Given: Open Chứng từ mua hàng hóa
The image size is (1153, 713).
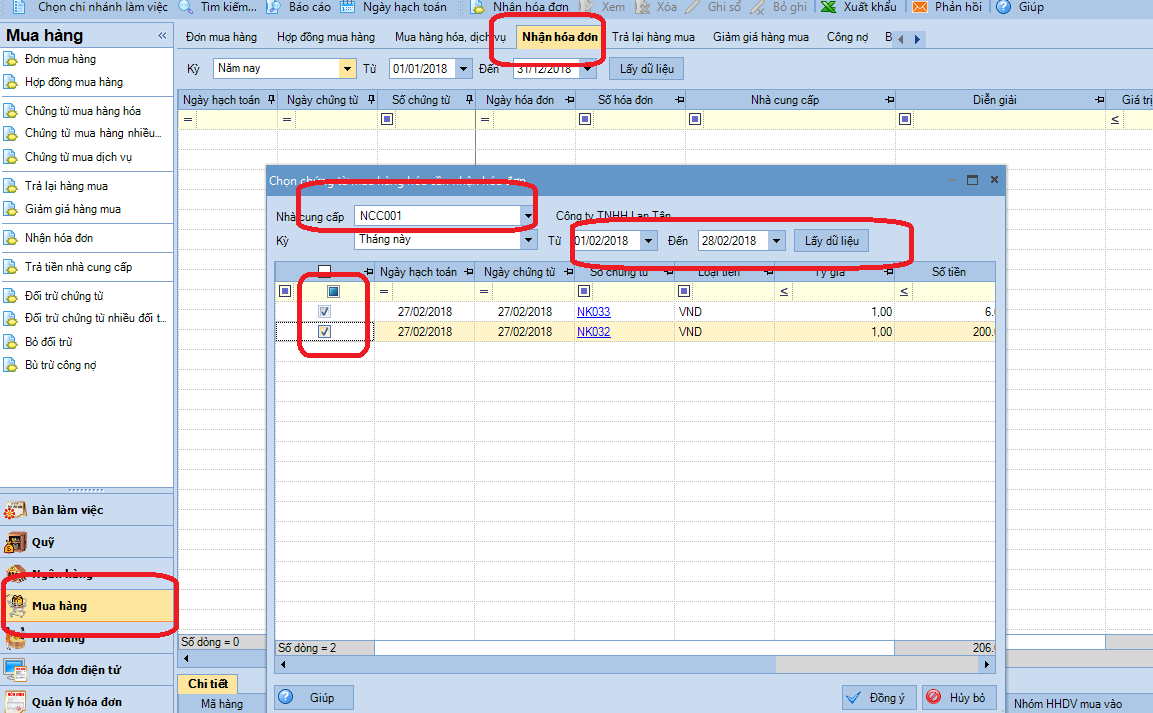Looking at the screenshot, I should pos(82,111).
